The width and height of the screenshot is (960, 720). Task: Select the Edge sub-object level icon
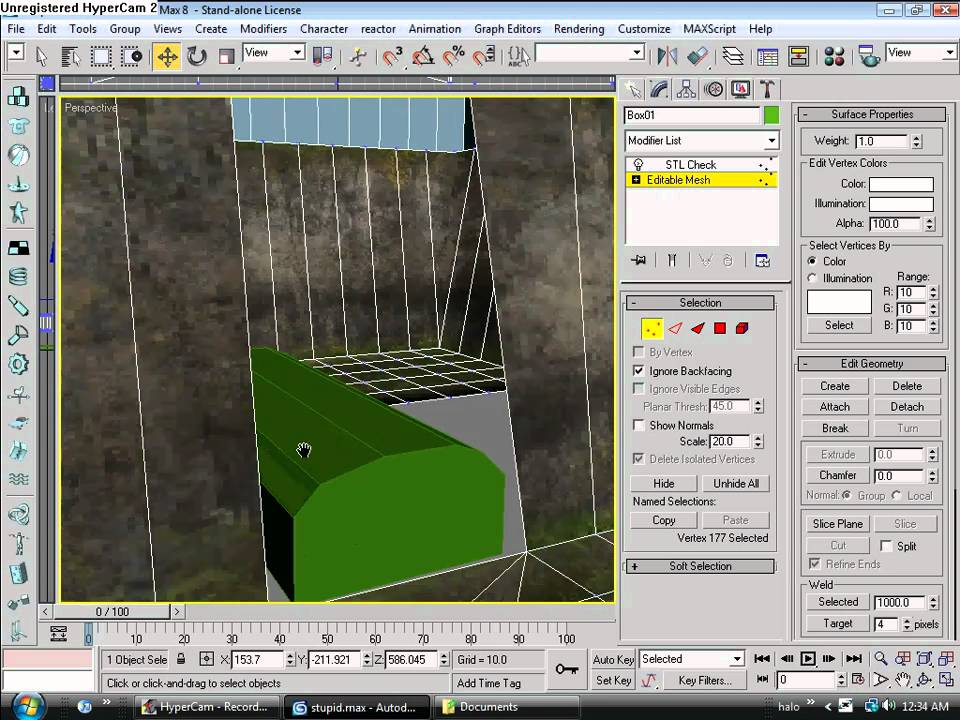(675, 329)
